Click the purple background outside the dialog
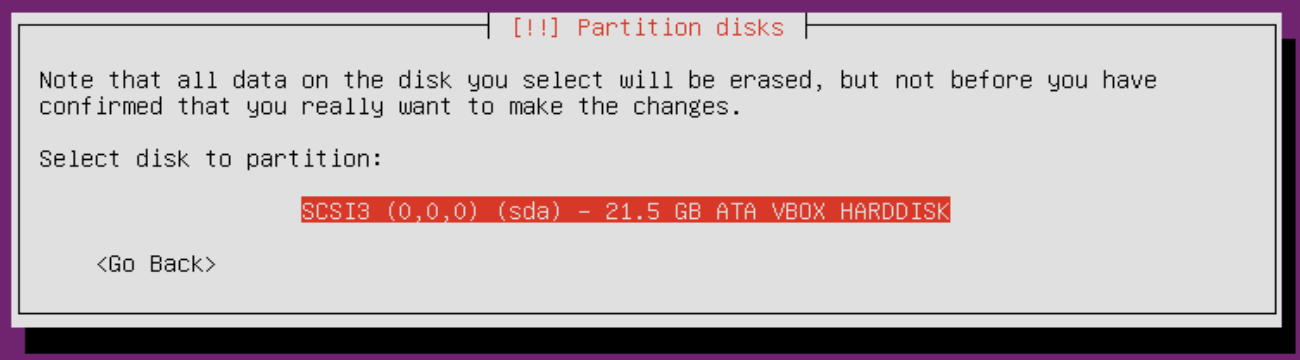Screen dimensions: 1300x360 tap(6, 180)
